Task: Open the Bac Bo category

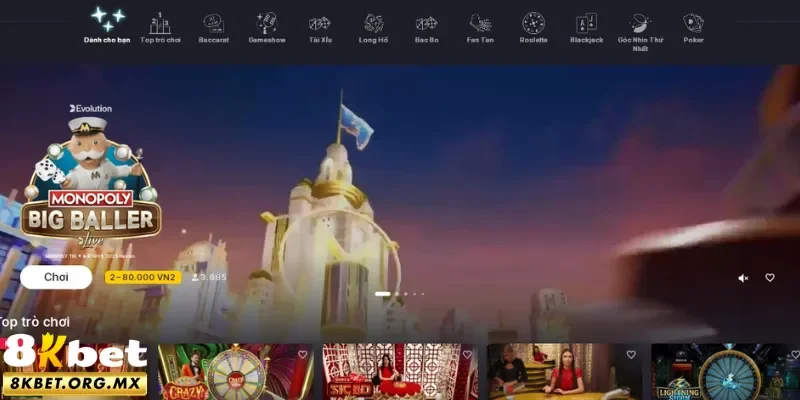Action: point(426,27)
